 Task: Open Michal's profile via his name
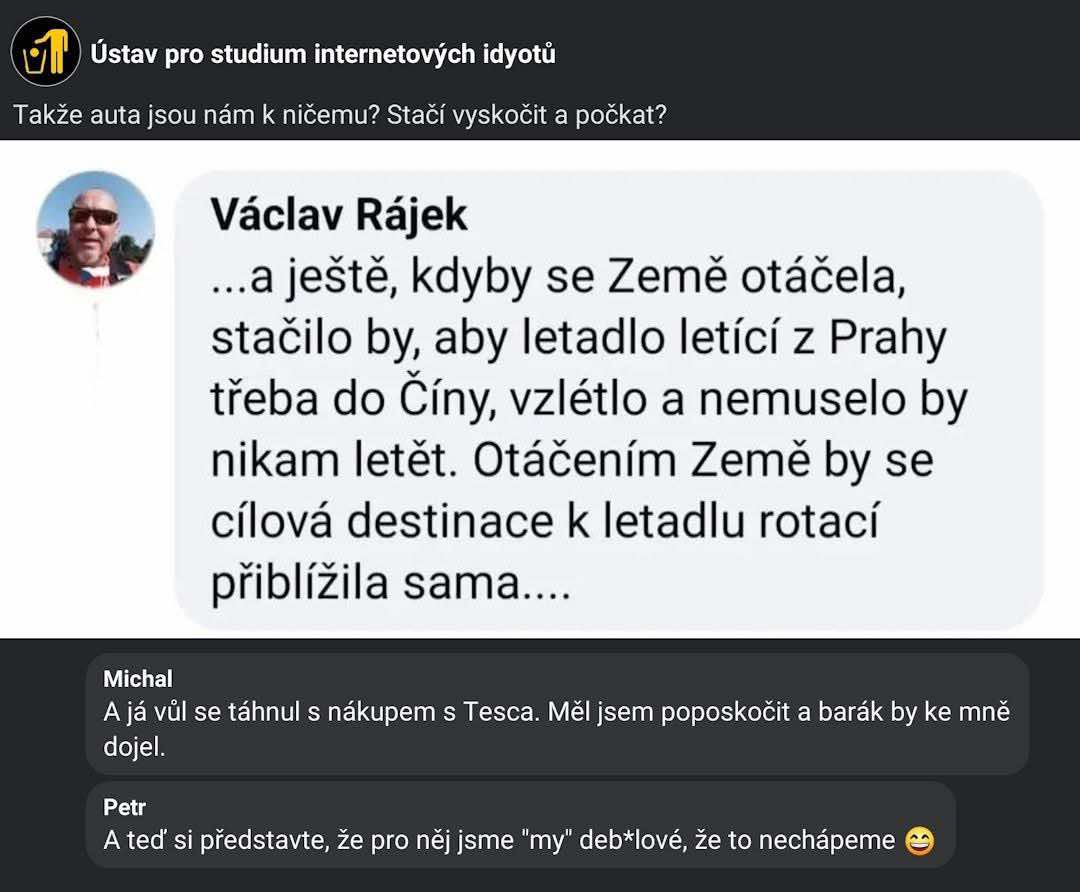(138, 679)
